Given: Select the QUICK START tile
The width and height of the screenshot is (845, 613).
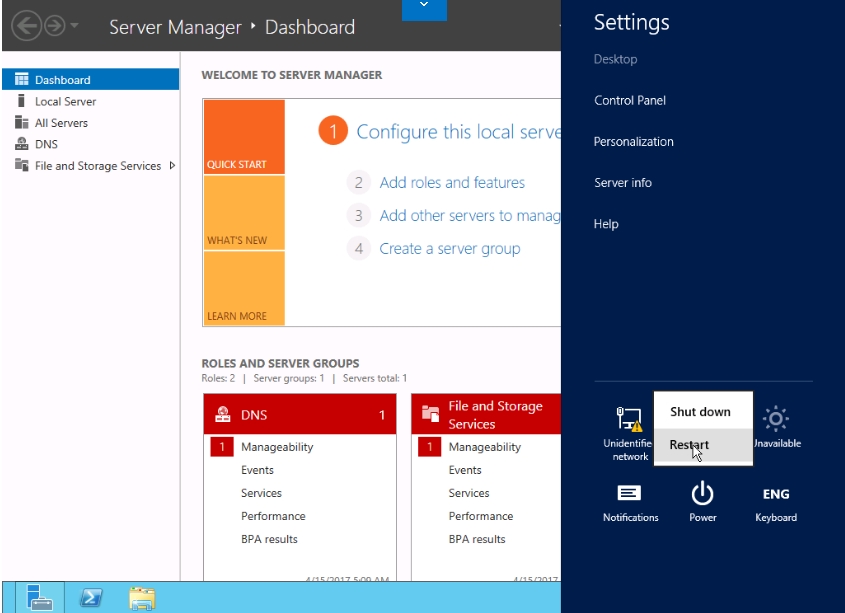Looking at the screenshot, I should pos(244,137).
